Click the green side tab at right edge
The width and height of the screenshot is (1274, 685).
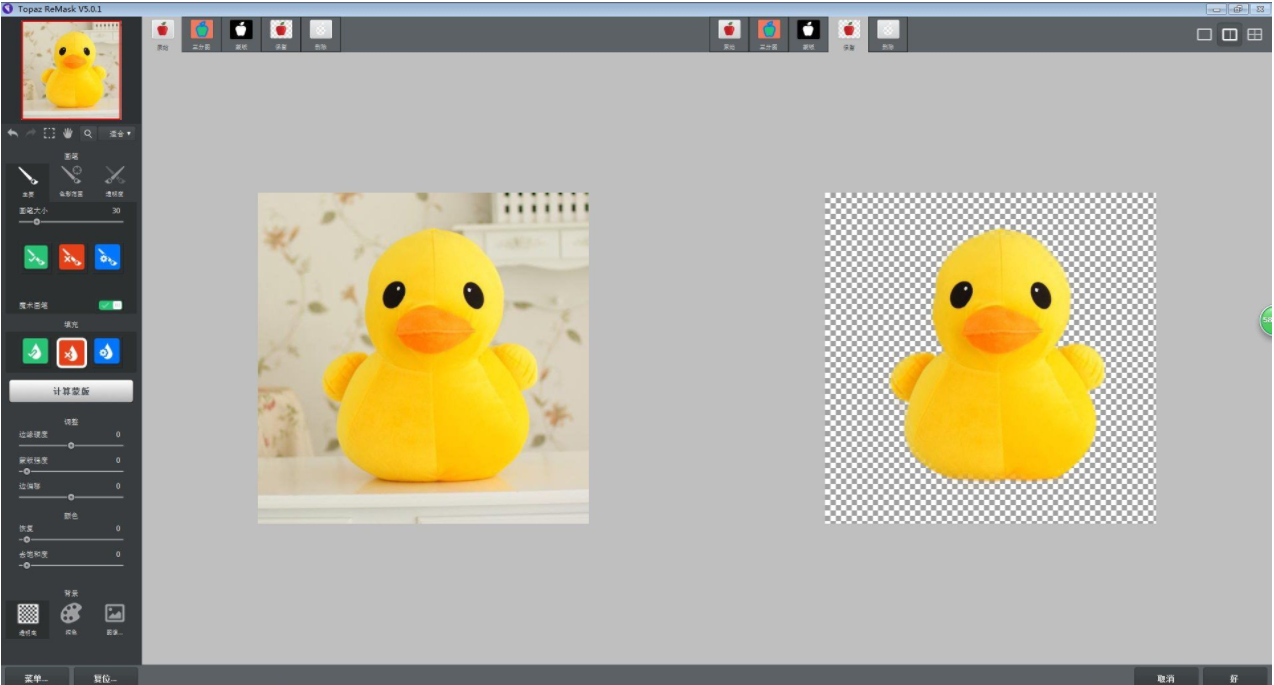click(x=1266, y=321)
